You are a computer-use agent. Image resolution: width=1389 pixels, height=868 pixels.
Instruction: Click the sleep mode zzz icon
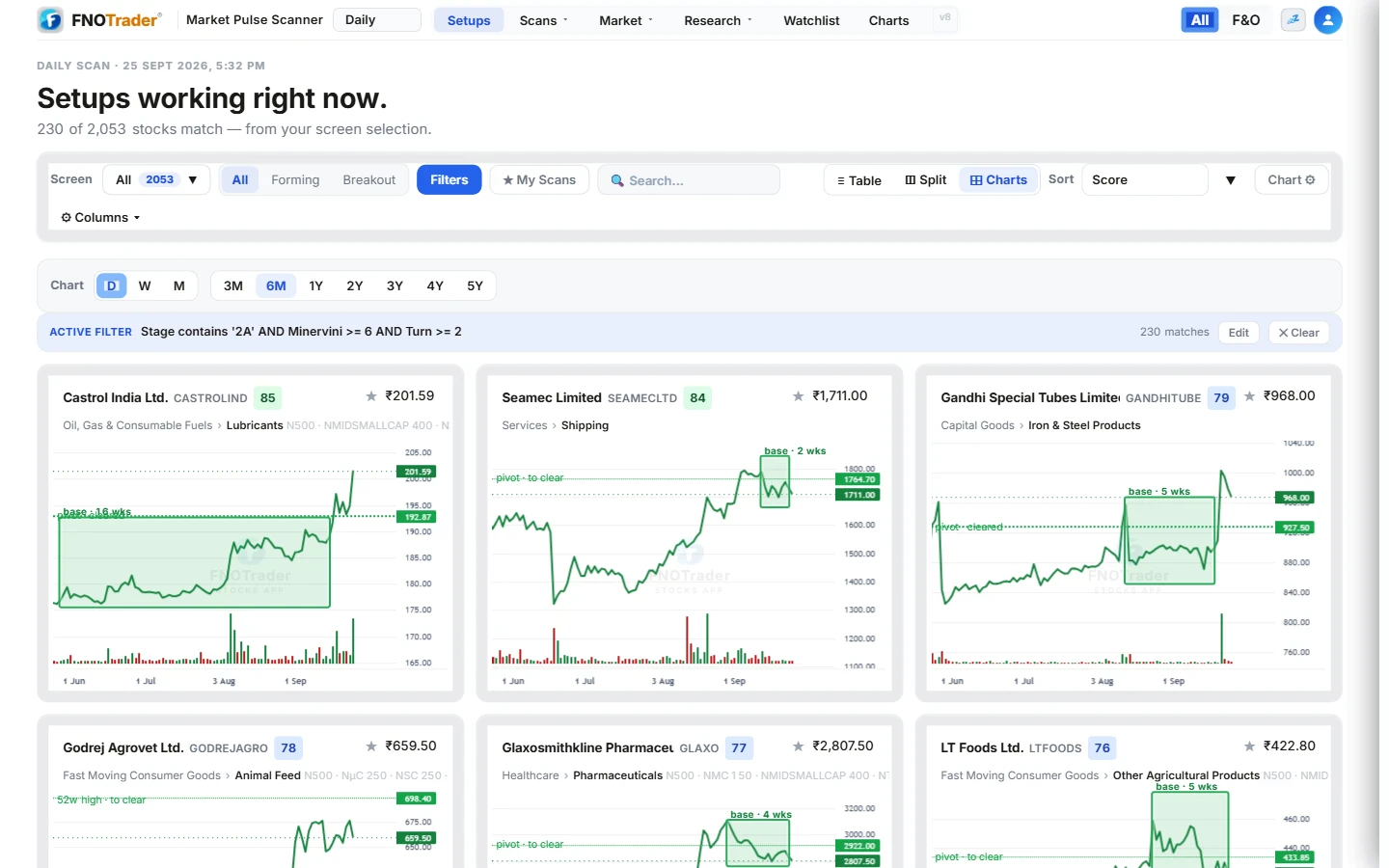pyautogui.click(x=1293, y=19)
